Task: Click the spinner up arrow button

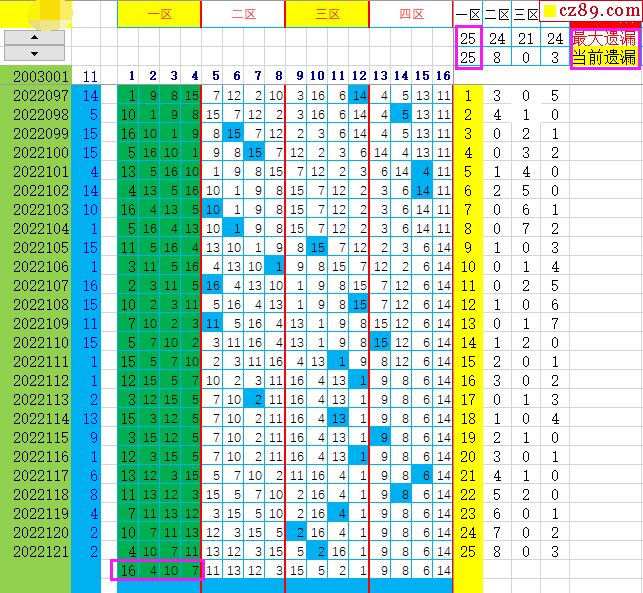Action: click(34, 38)
